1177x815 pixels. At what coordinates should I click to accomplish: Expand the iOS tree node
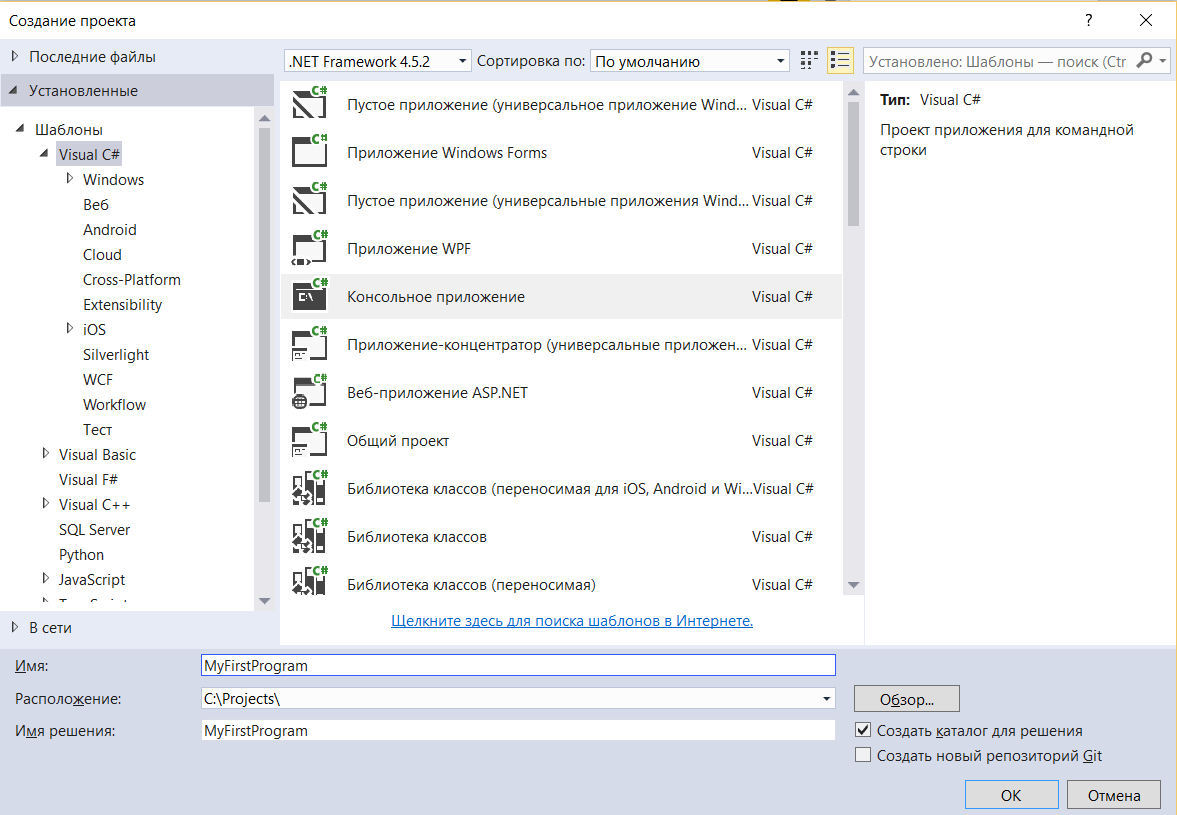[x=70, y=329]
